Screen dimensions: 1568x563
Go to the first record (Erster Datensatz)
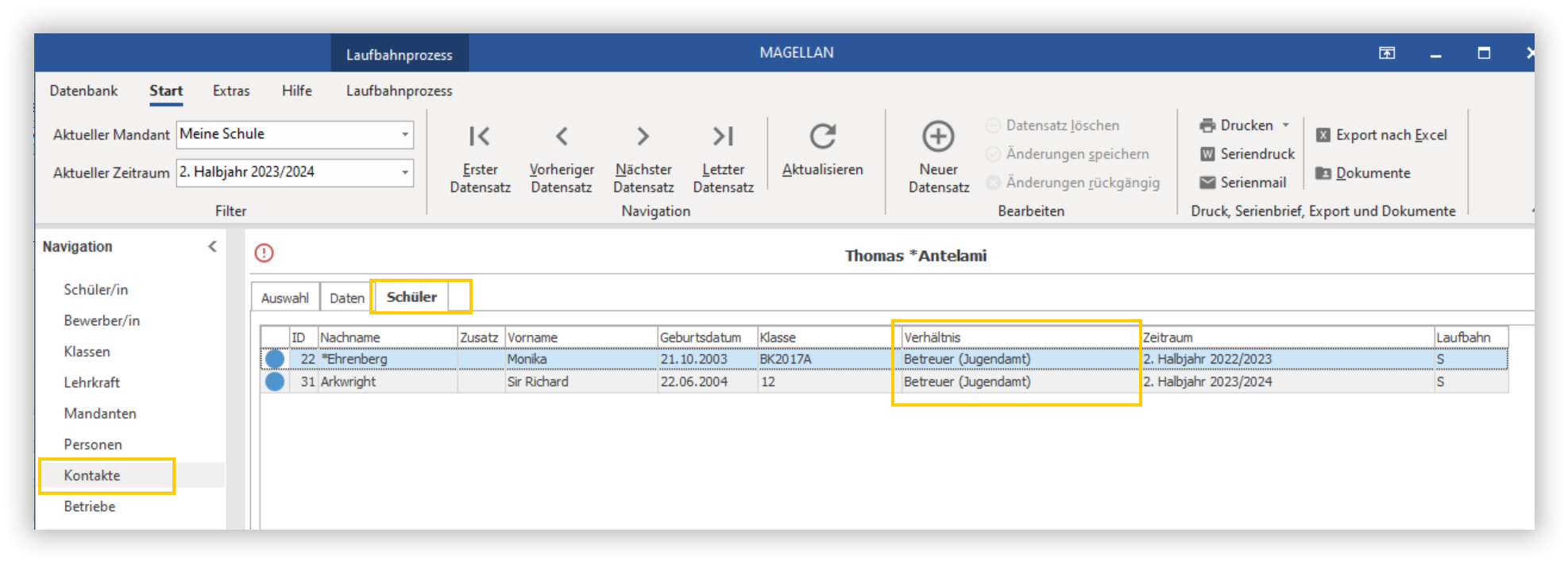coord(480,160)
